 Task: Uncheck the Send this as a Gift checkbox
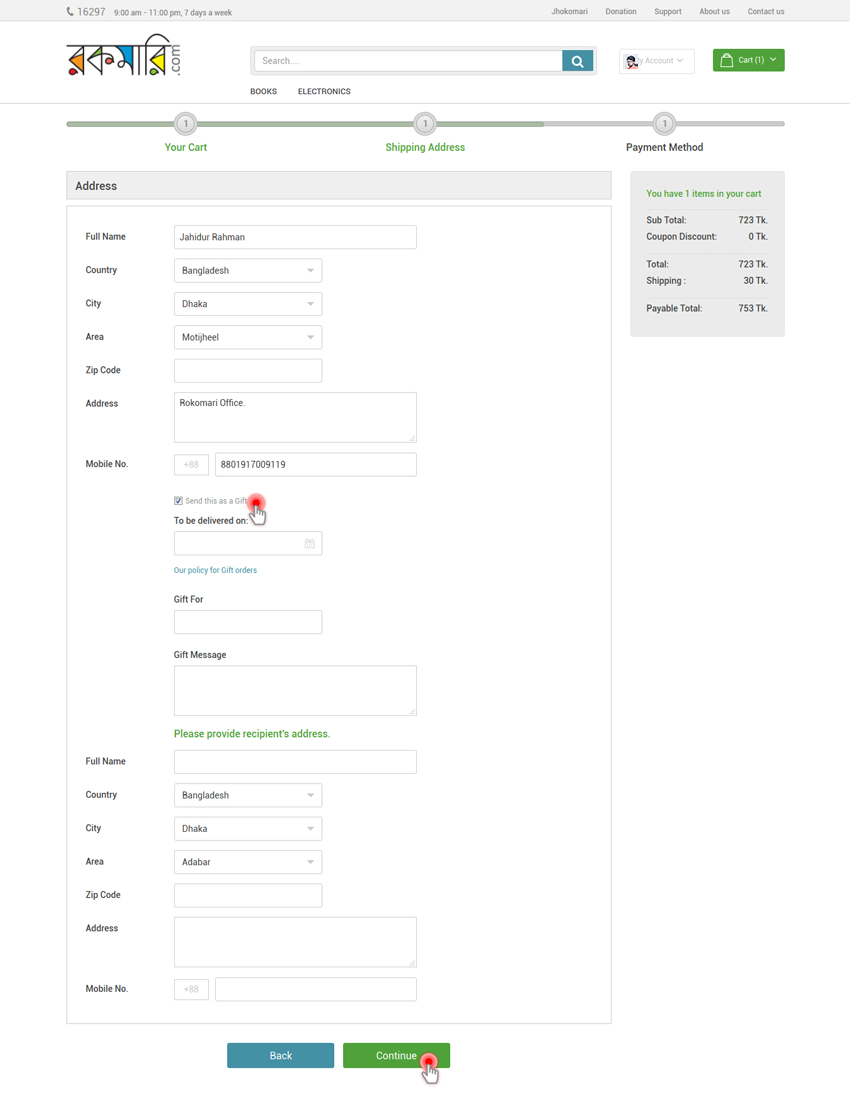[178, 501]
